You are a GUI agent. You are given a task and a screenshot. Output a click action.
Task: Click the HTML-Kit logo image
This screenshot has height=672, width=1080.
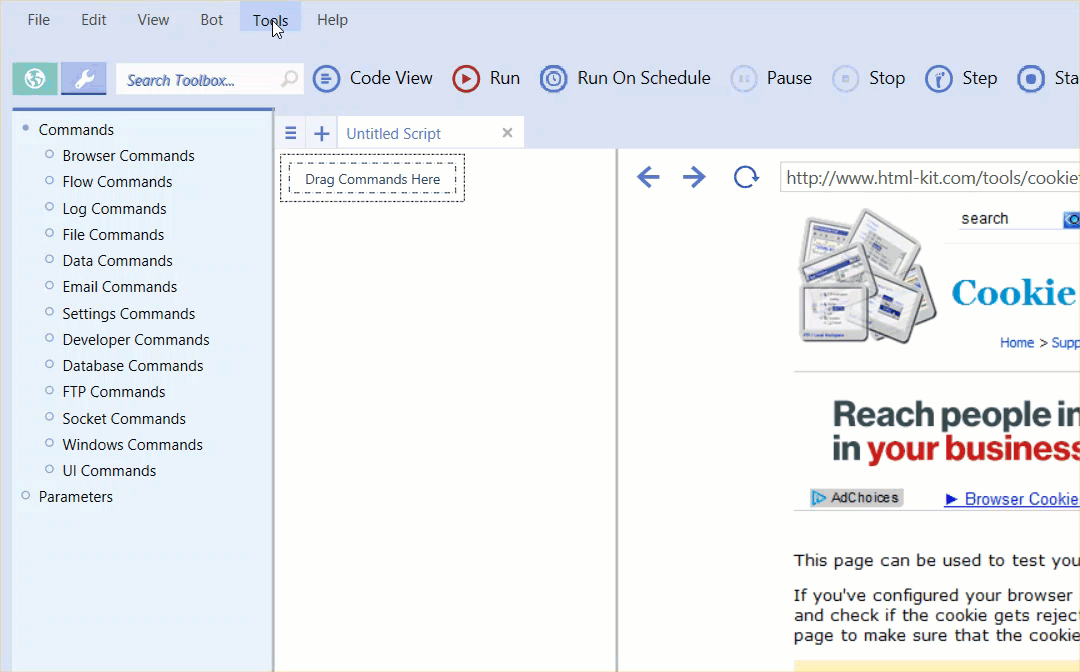tap(866, 275)
